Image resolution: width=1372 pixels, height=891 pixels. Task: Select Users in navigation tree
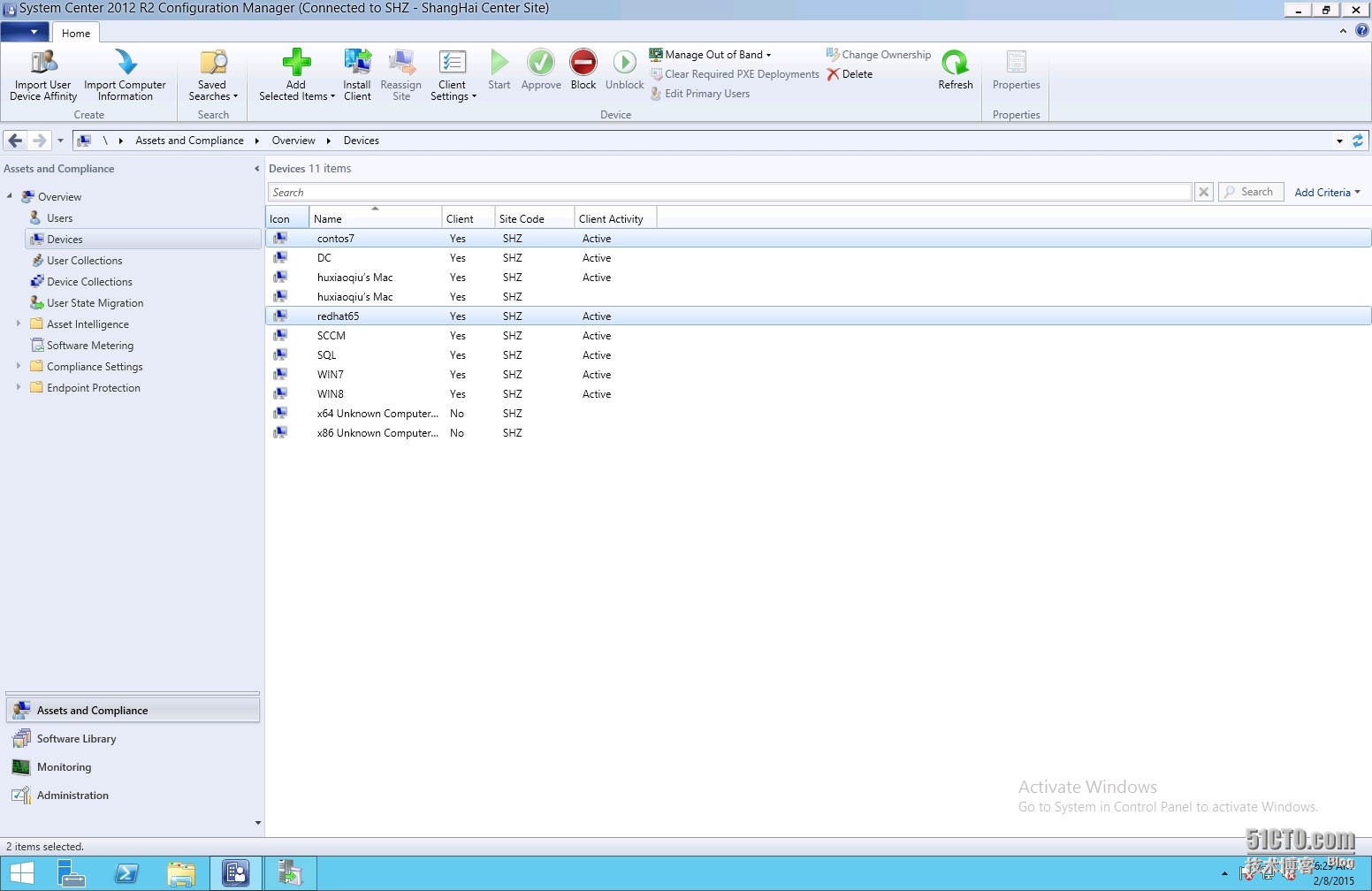click(x=60, y=218)
